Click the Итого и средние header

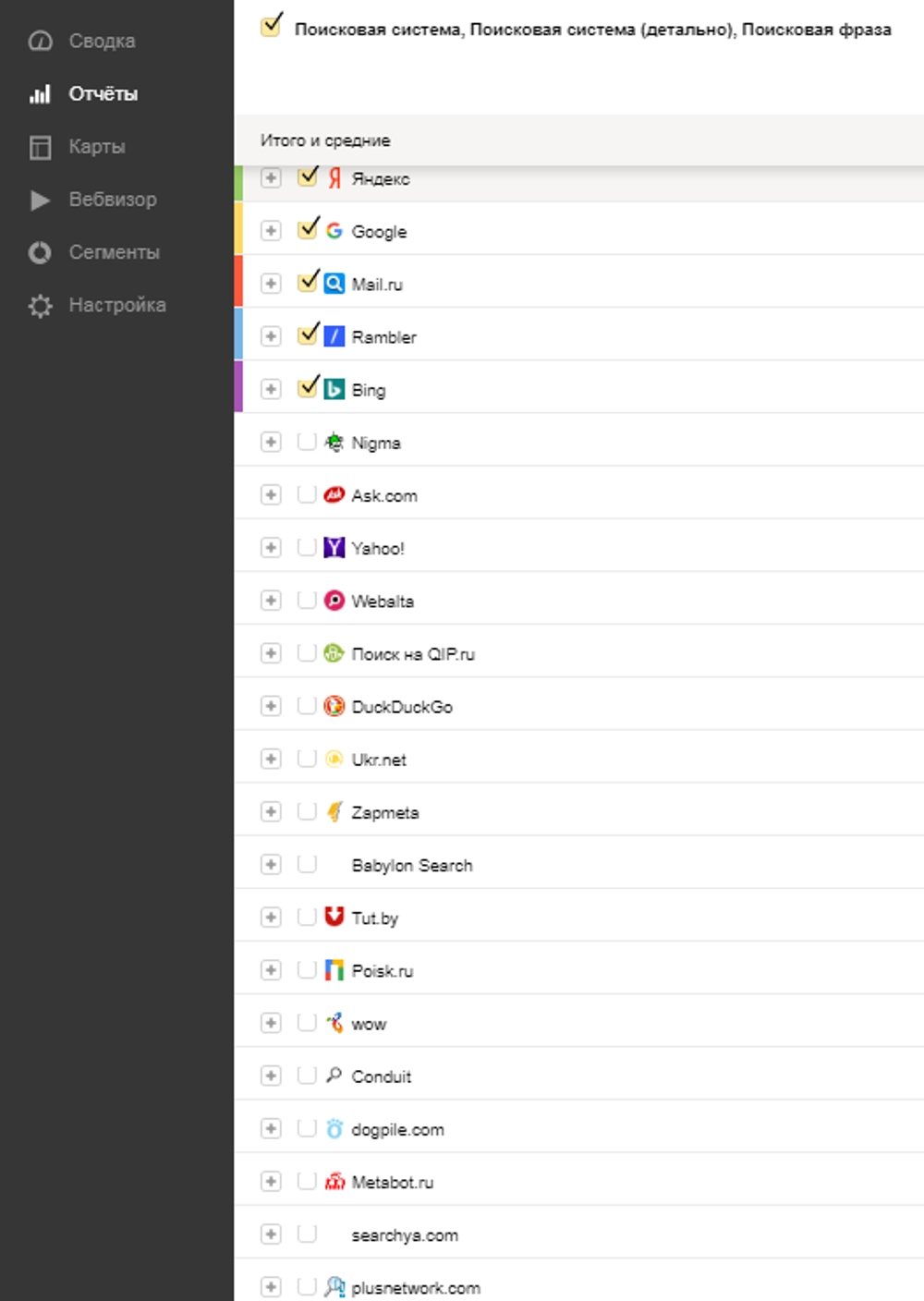pos(325,140)
